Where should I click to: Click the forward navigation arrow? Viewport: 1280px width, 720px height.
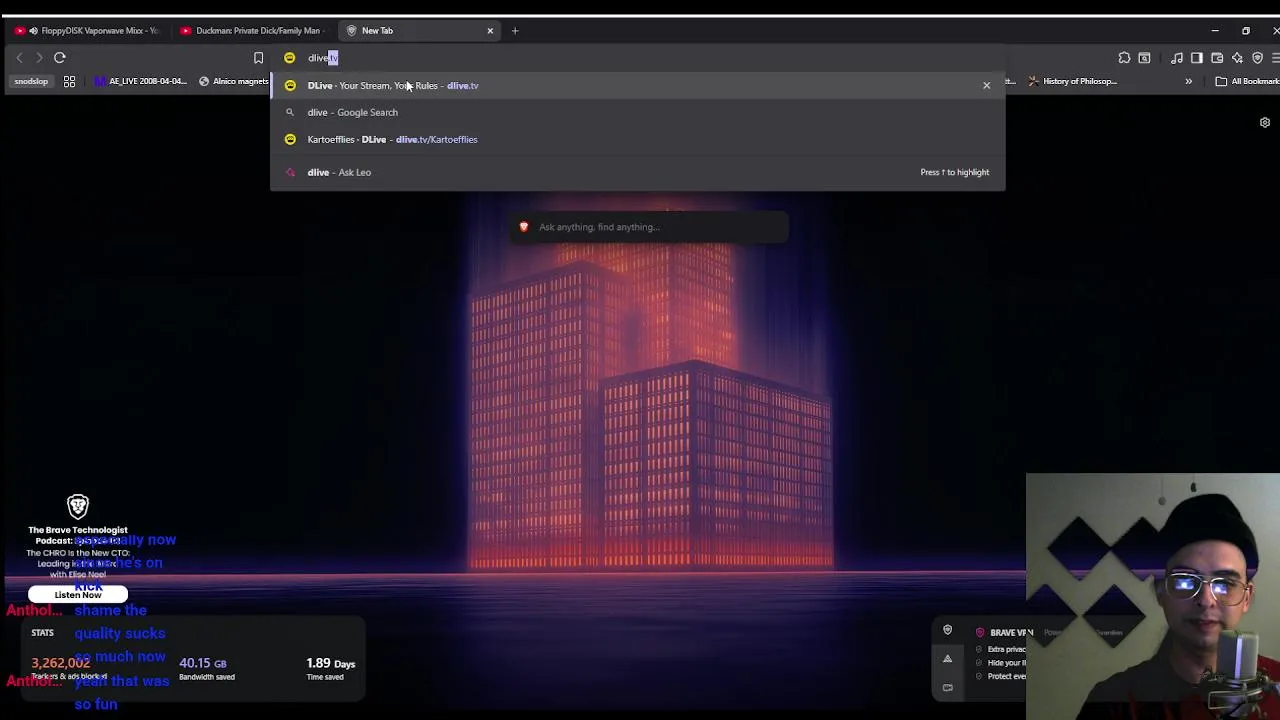click(x=39, y=58)
